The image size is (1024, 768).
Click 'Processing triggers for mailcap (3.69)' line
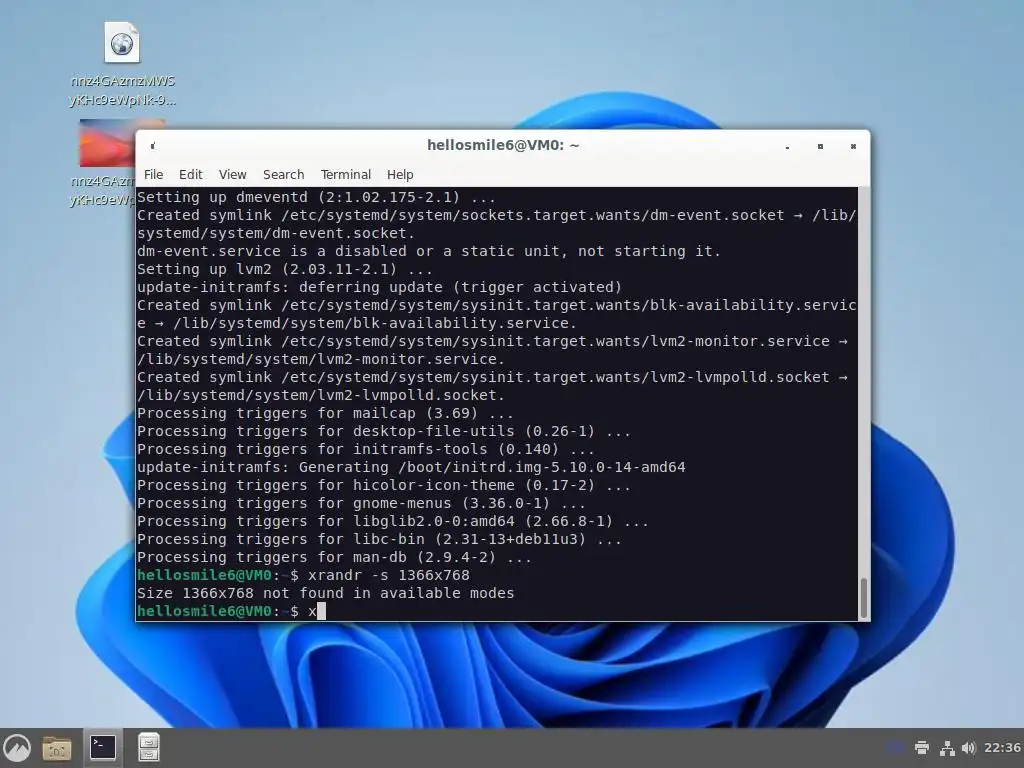point(325,413)
